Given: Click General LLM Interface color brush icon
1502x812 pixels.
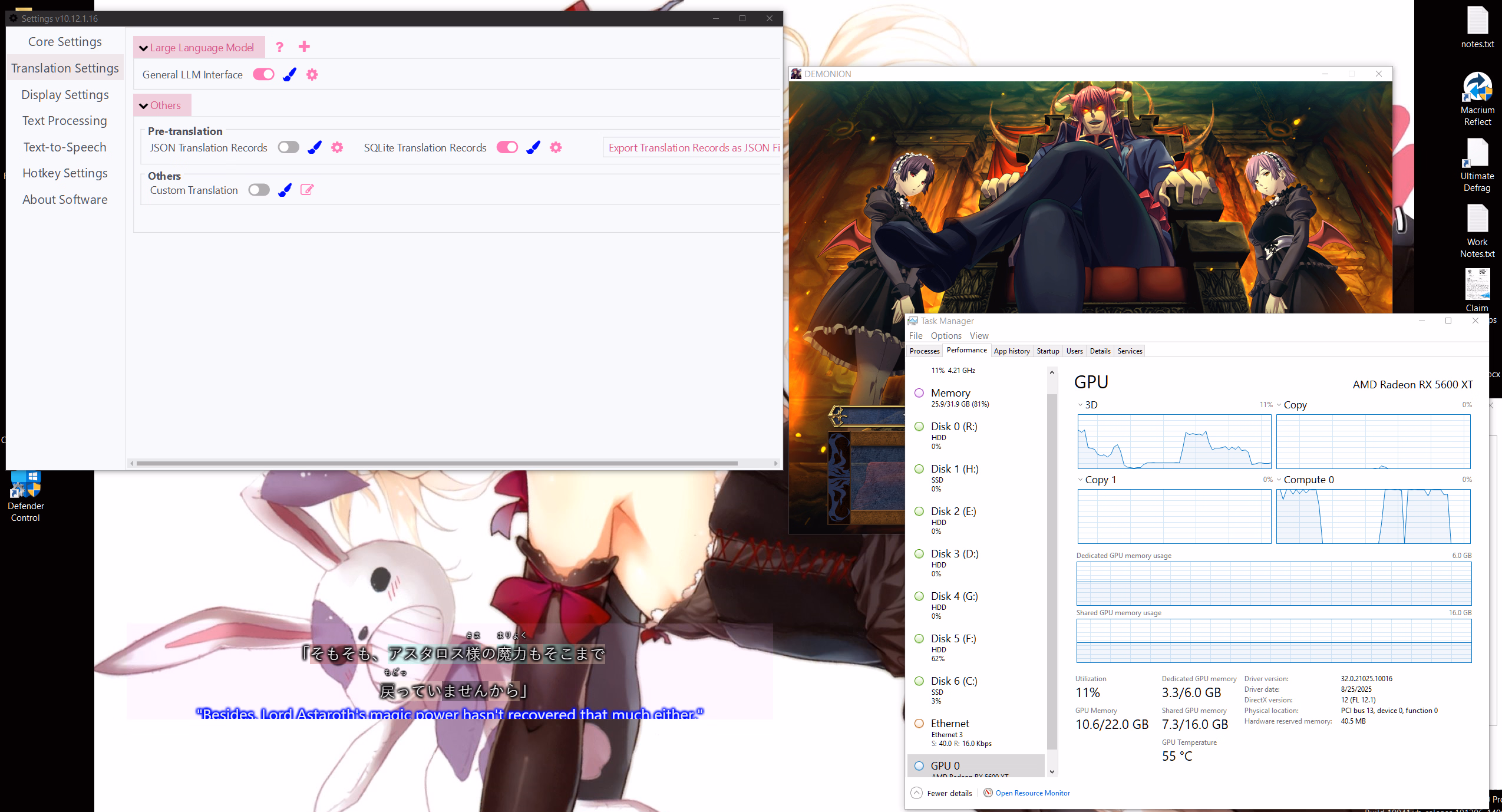Looking at the screenshot, I should (289, 75).
